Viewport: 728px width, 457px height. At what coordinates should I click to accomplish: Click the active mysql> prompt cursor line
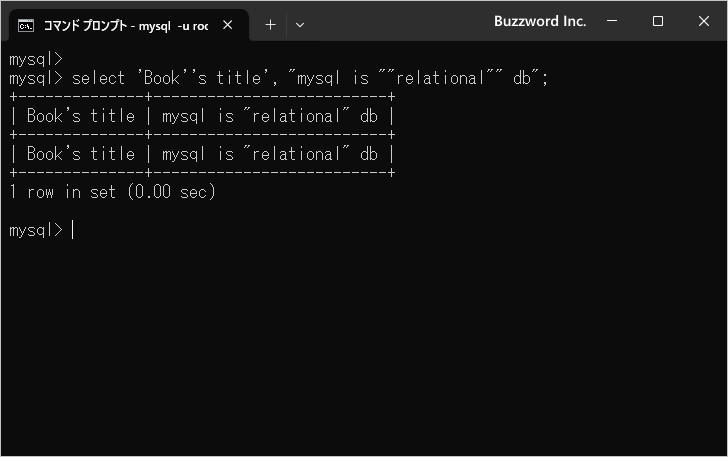pos(40,230)
